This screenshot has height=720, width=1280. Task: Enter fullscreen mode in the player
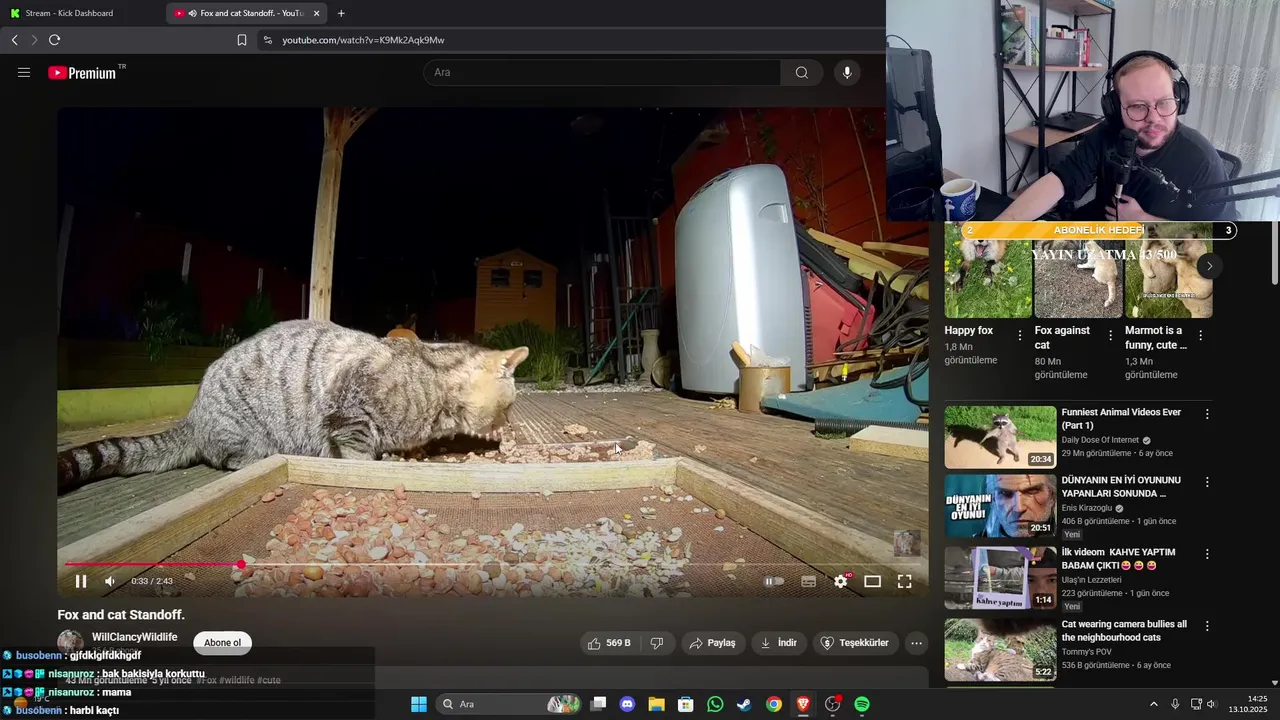point(904,581)
